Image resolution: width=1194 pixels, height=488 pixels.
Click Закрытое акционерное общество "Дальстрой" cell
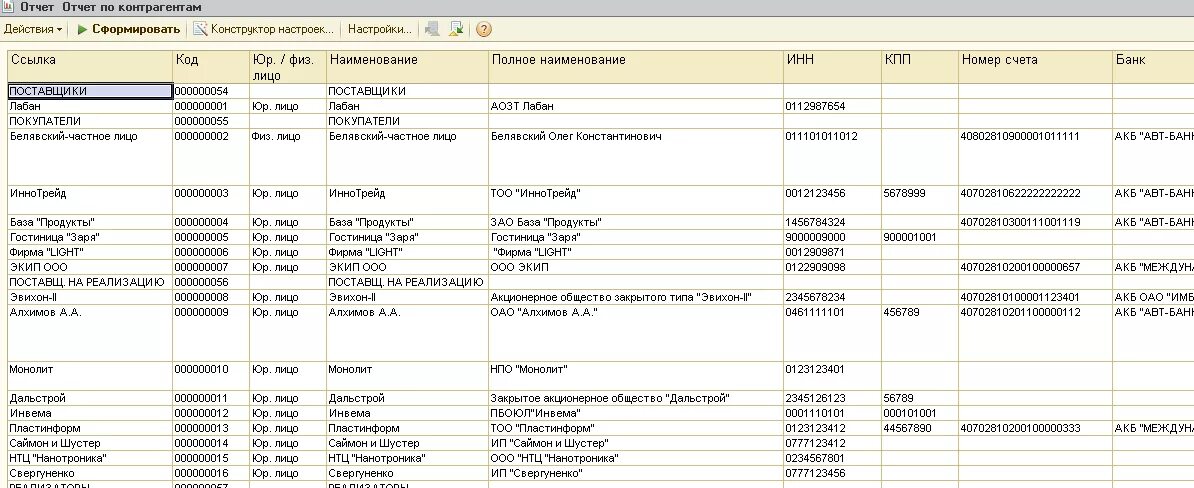coord(636,398)
